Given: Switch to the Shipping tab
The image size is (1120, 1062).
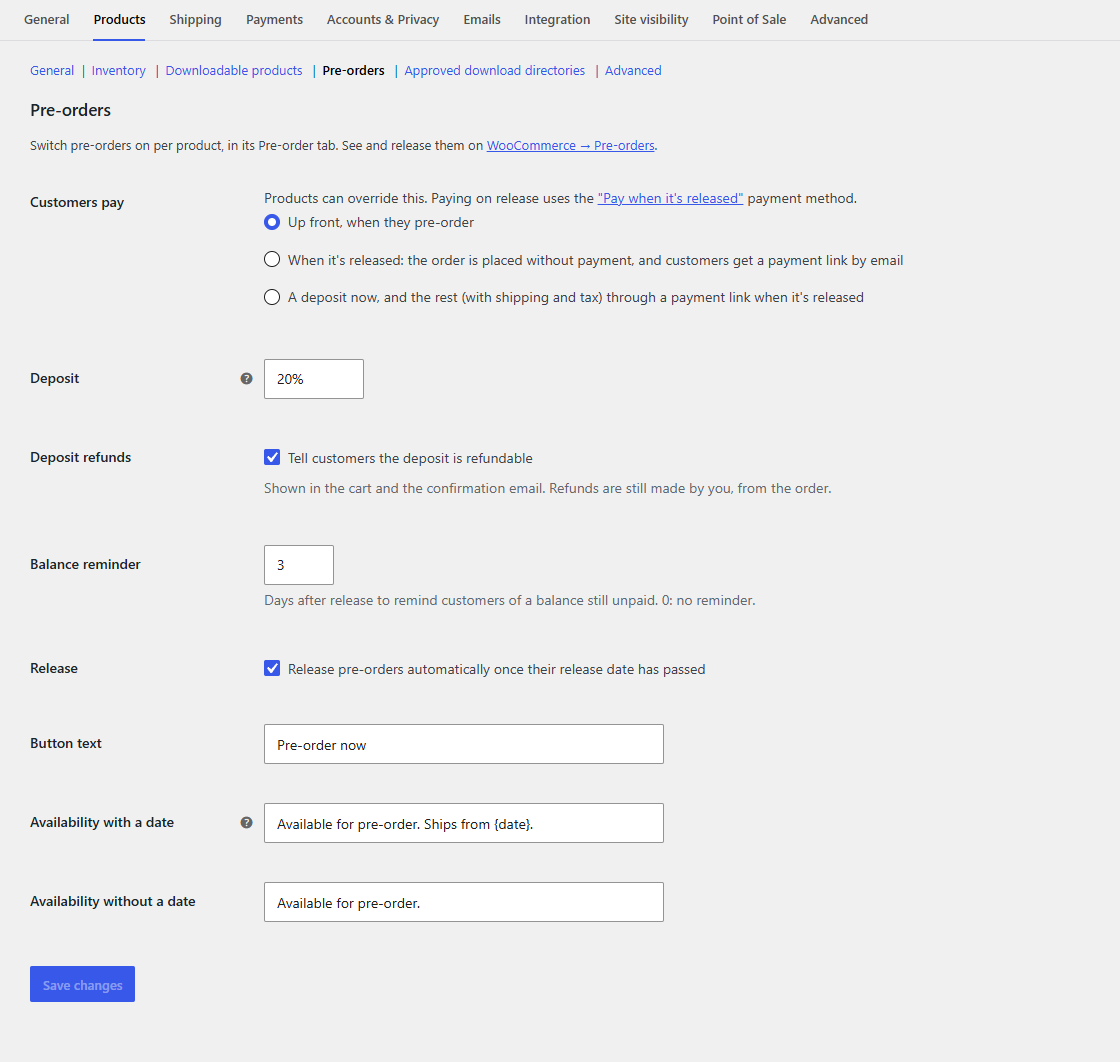Looking at the screenshot, I should [195, 19].
